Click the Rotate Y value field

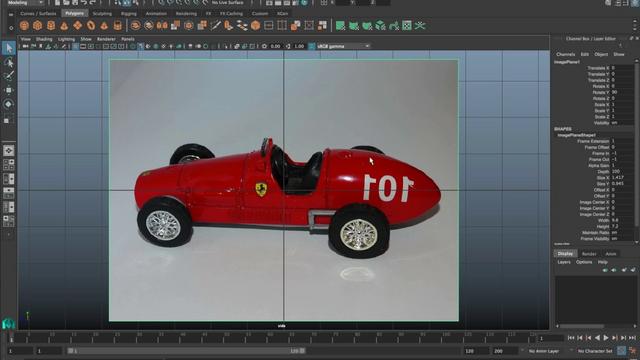[x=622, y=92]
